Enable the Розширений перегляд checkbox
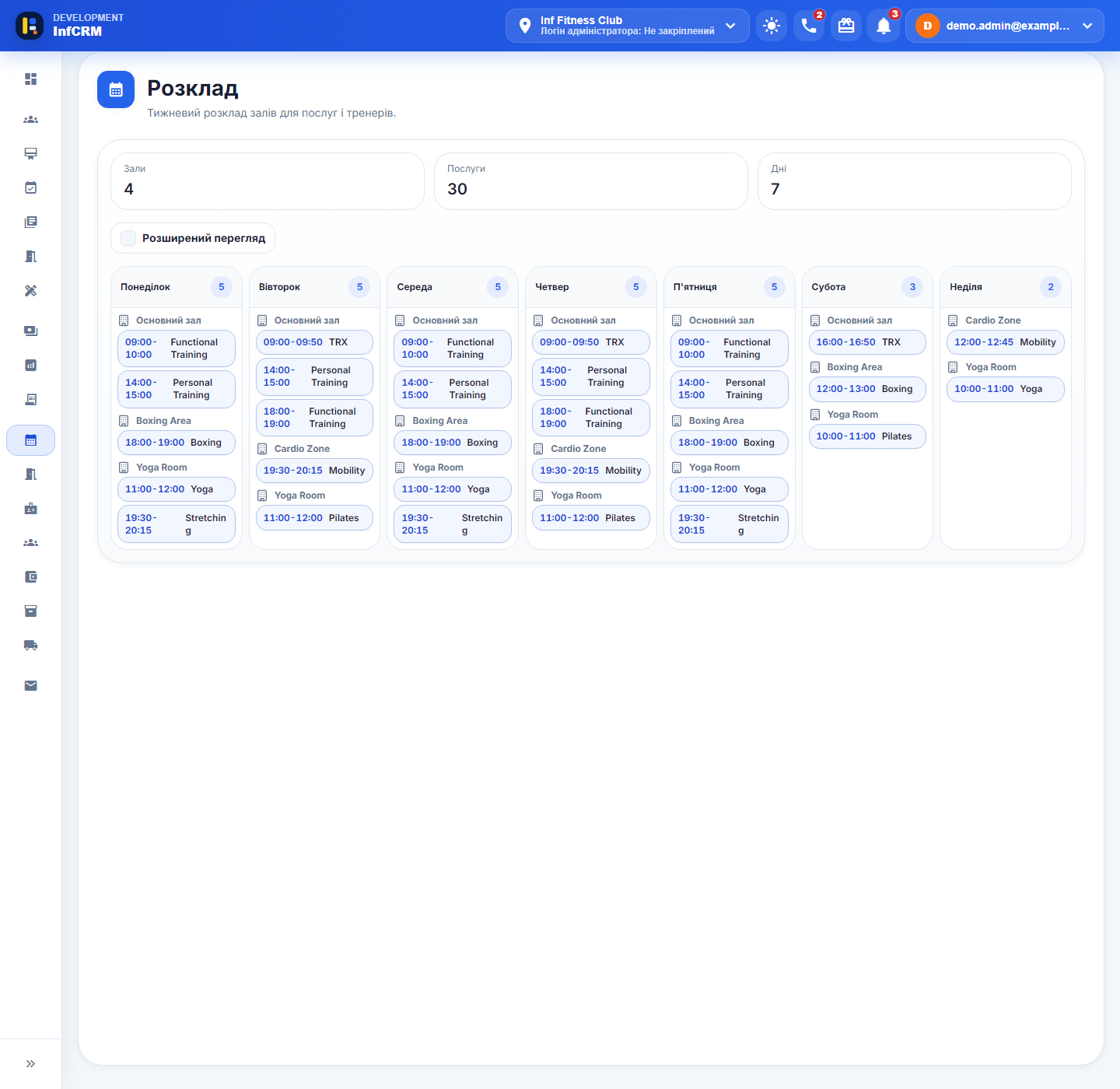1120x1089 pixels. [129, 238]
